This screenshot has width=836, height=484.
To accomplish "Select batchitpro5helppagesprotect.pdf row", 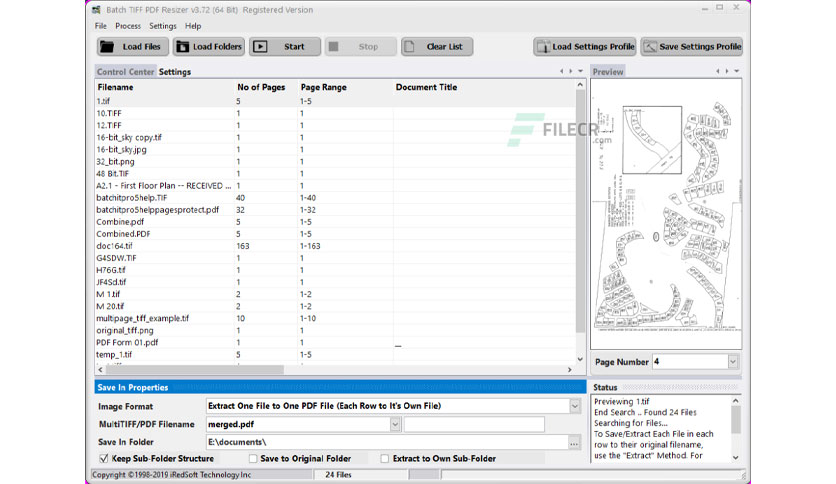I will tap(335, 209).
